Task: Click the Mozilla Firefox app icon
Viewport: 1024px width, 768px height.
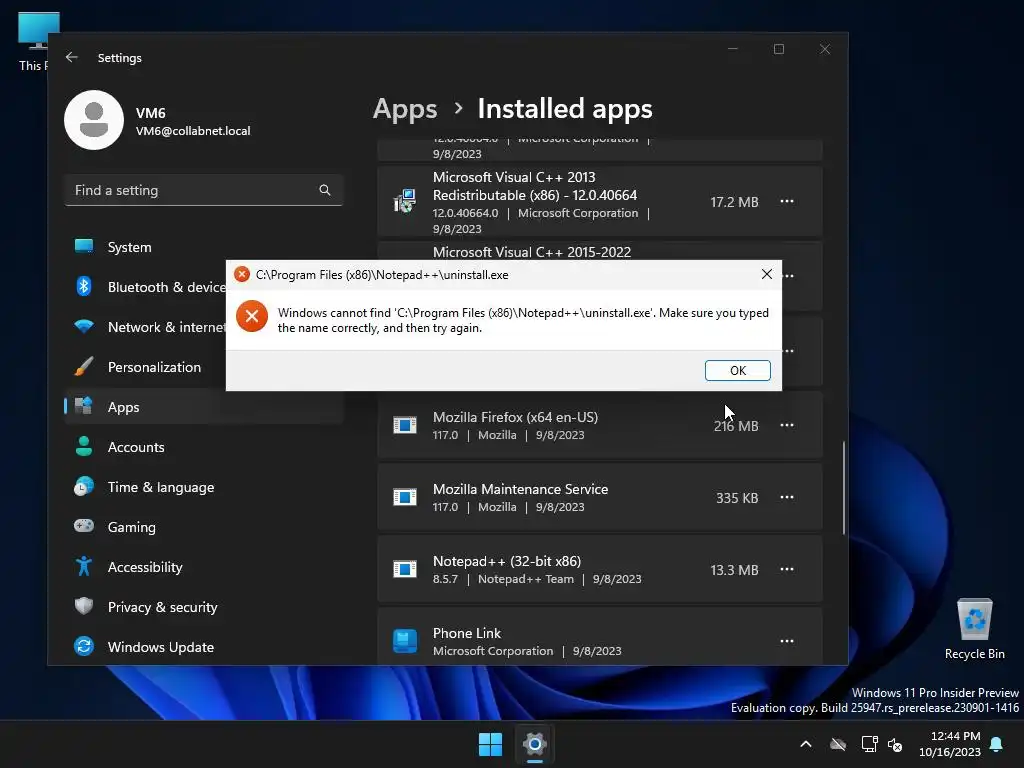Action: [405, 425]
